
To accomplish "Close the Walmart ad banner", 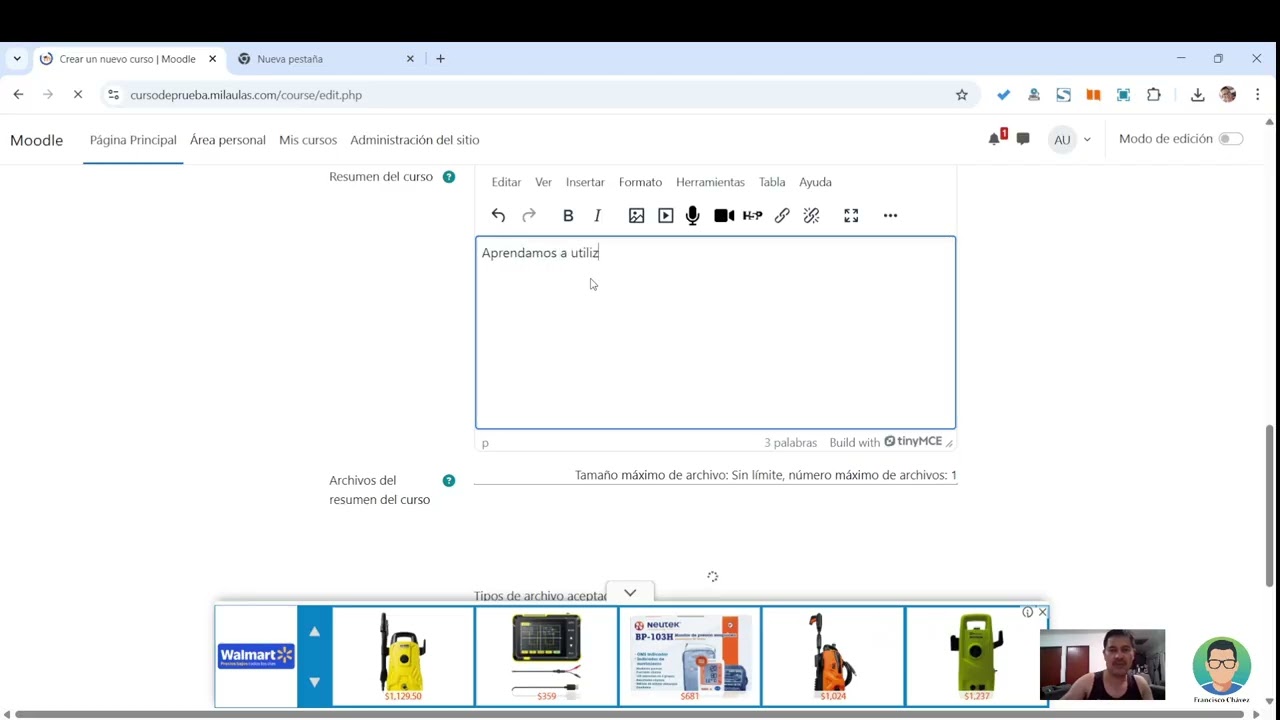I will (x=1042, y=612).
